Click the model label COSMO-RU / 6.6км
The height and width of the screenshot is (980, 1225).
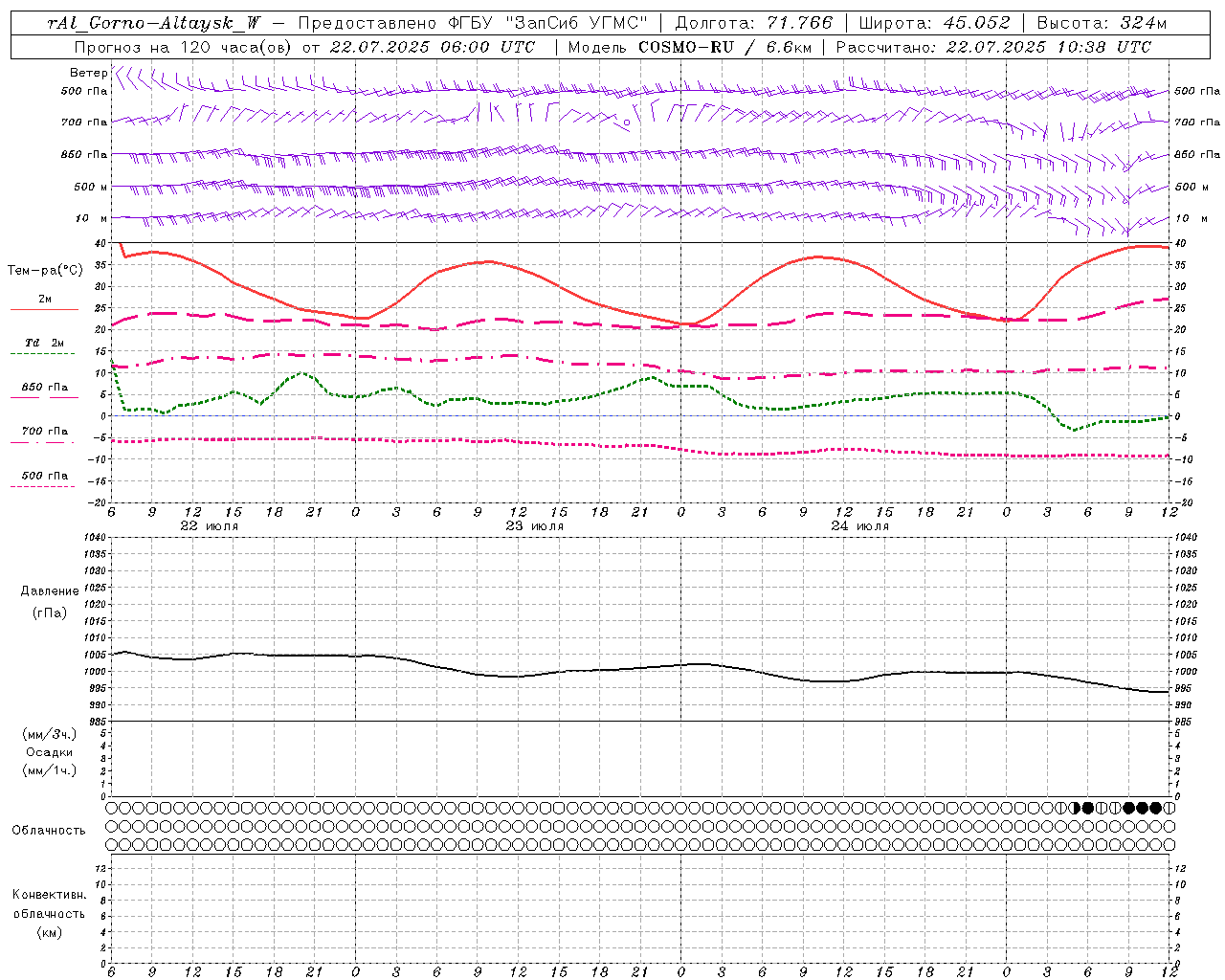(724, 47)
